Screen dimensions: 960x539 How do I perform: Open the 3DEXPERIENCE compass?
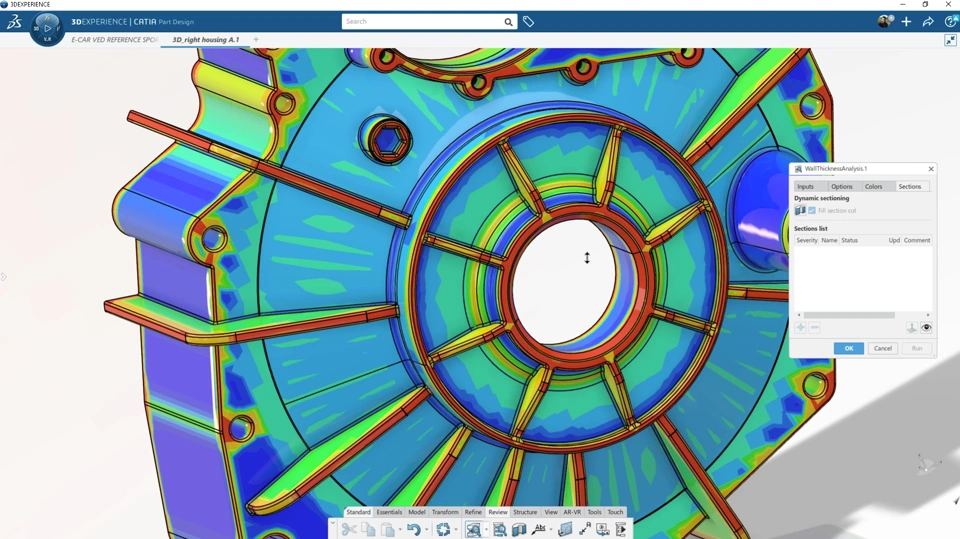coord(47,29)
